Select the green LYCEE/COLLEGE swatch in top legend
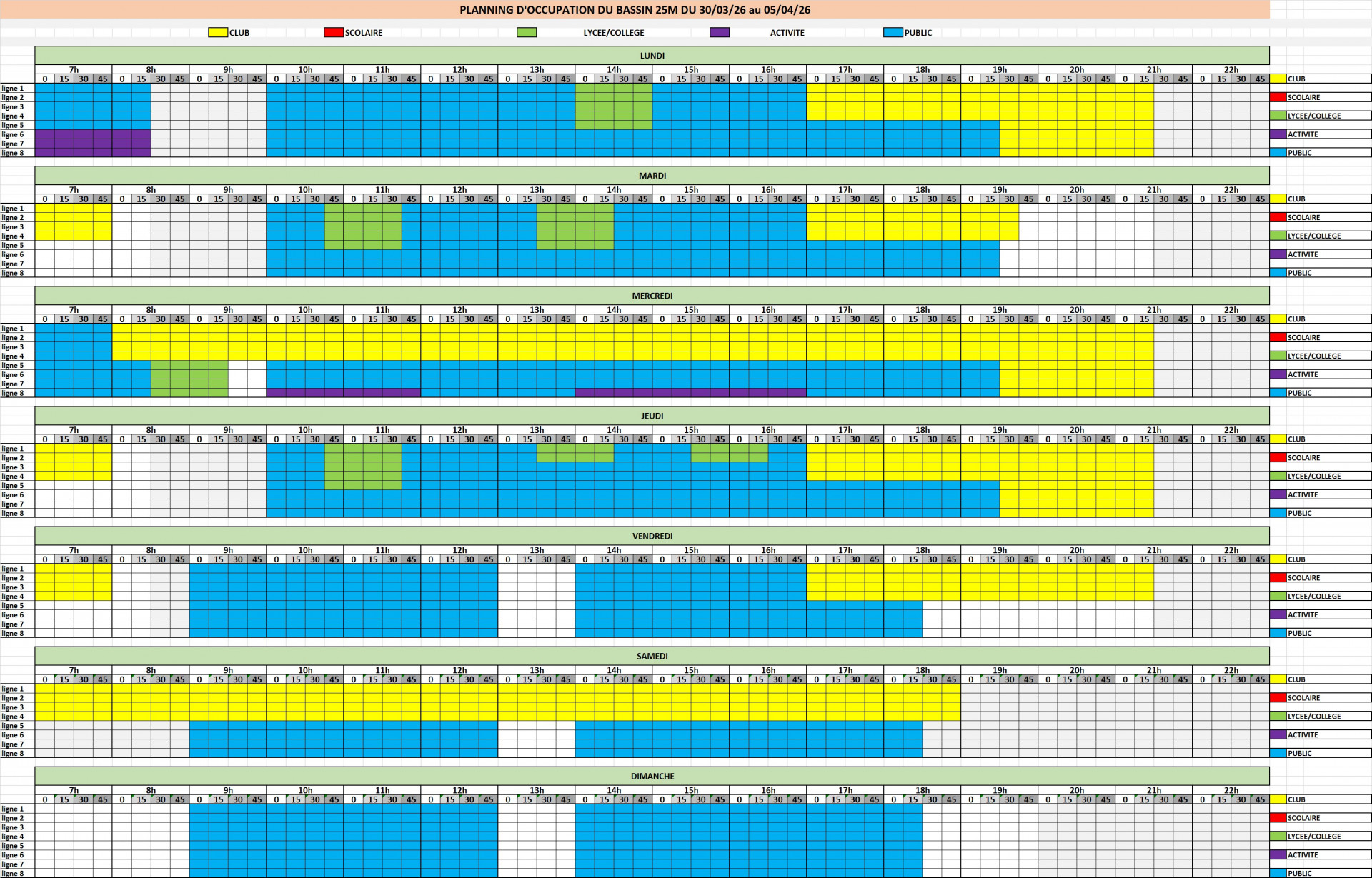The image size is (1372, 878). point(527,32)
